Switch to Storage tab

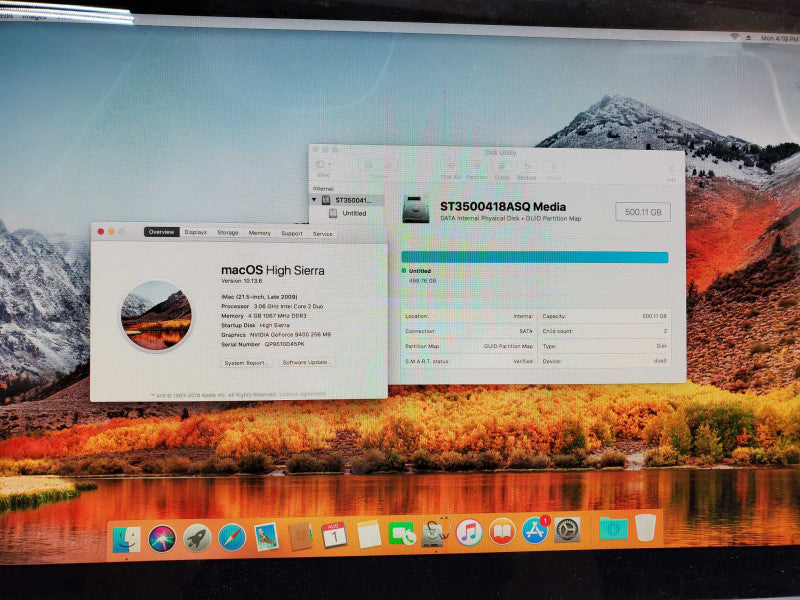[x=228, y=233]
